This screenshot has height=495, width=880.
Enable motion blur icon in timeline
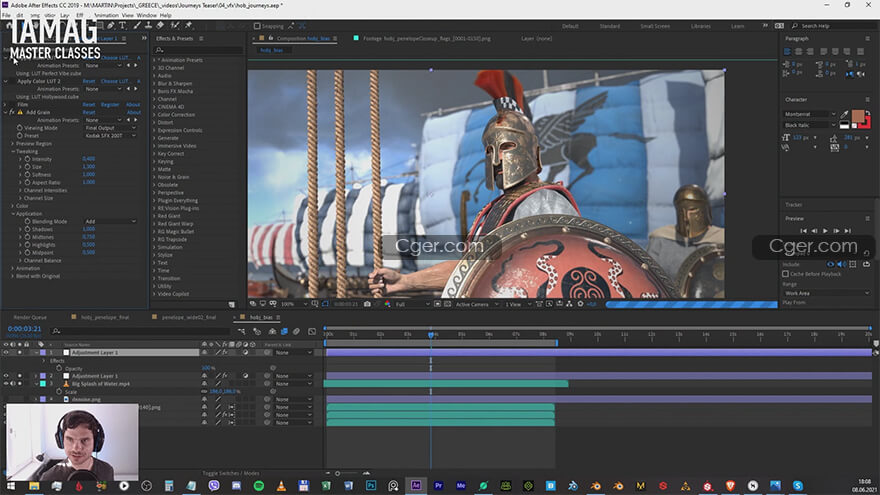[296, 332]
